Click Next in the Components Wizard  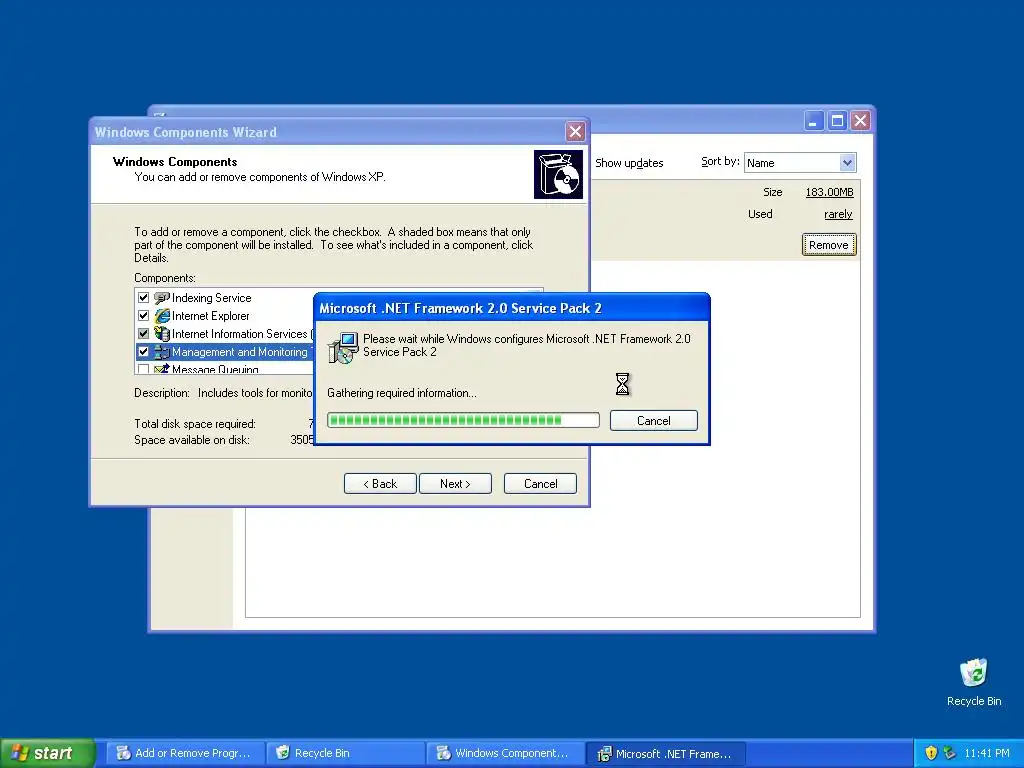tap(455, 484)
